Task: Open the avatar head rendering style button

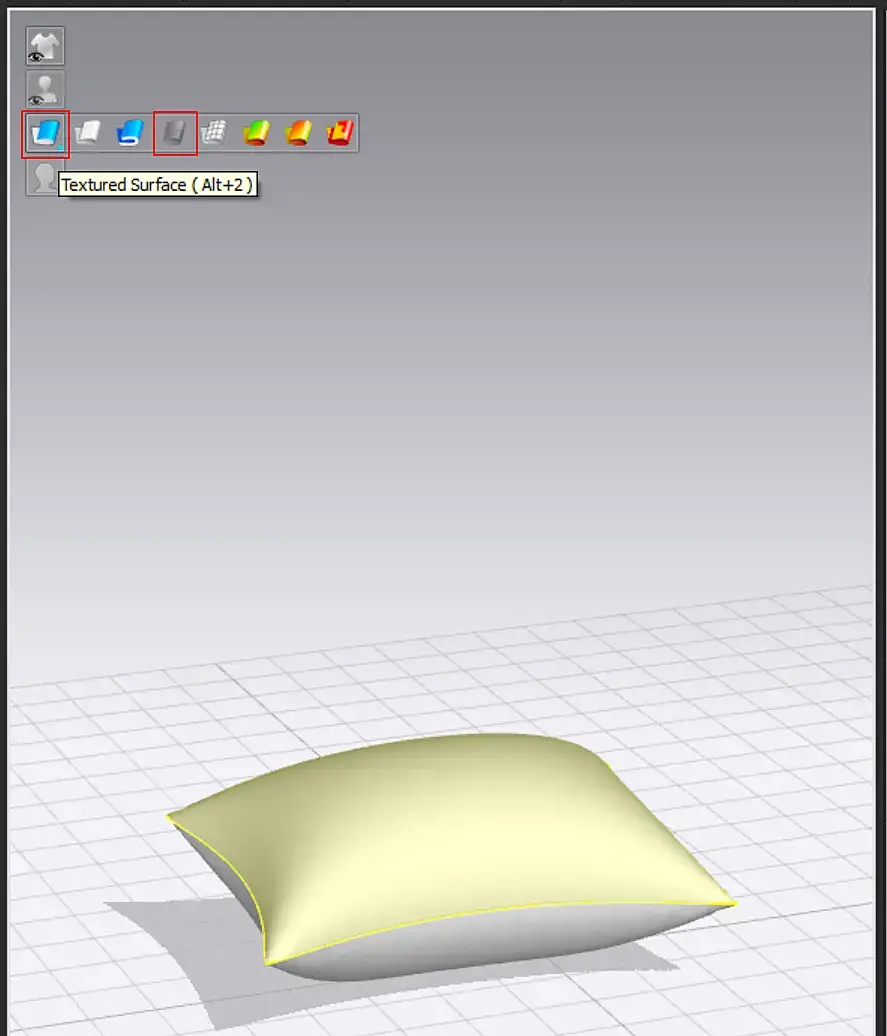Action: [43, 178]
